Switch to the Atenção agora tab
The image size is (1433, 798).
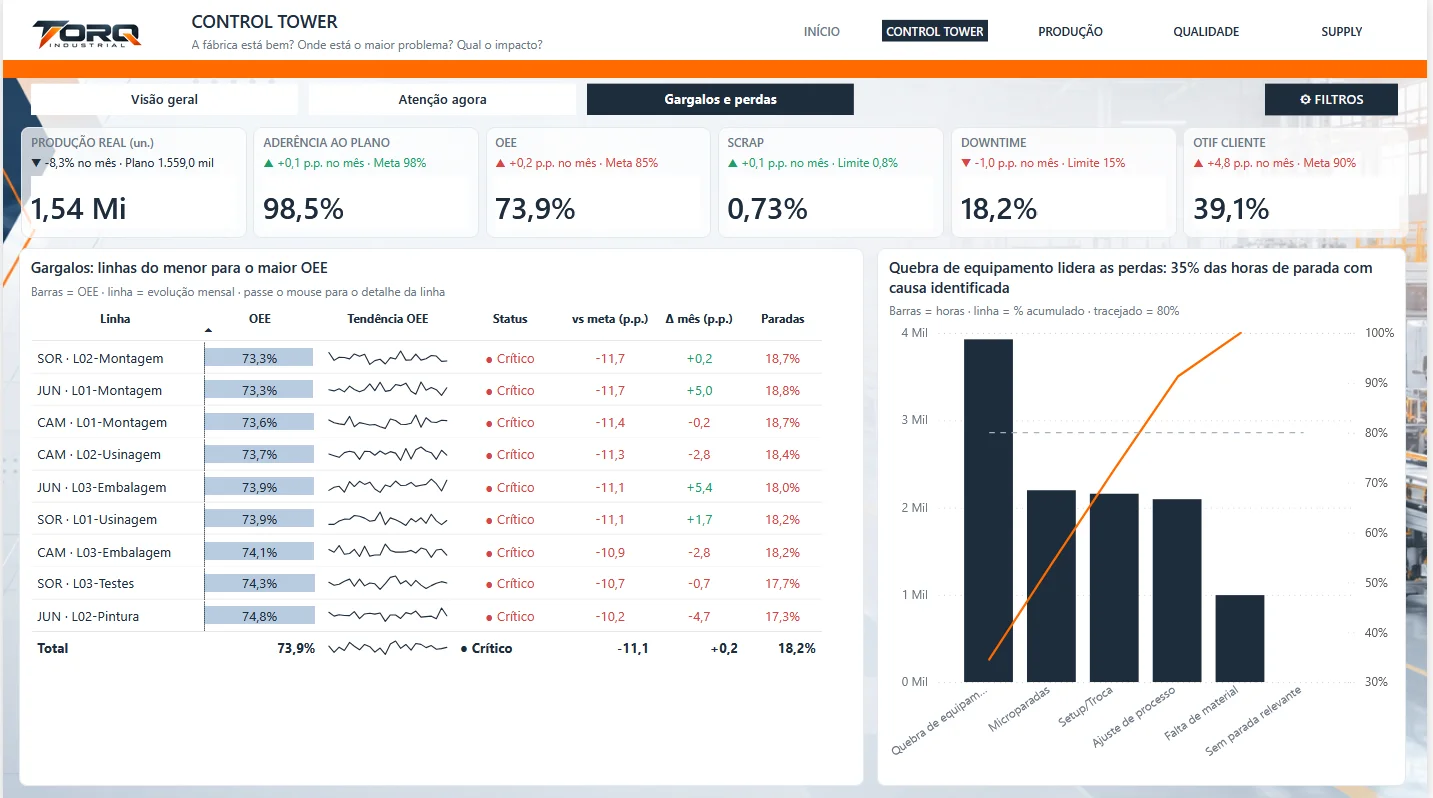(442, 99)
